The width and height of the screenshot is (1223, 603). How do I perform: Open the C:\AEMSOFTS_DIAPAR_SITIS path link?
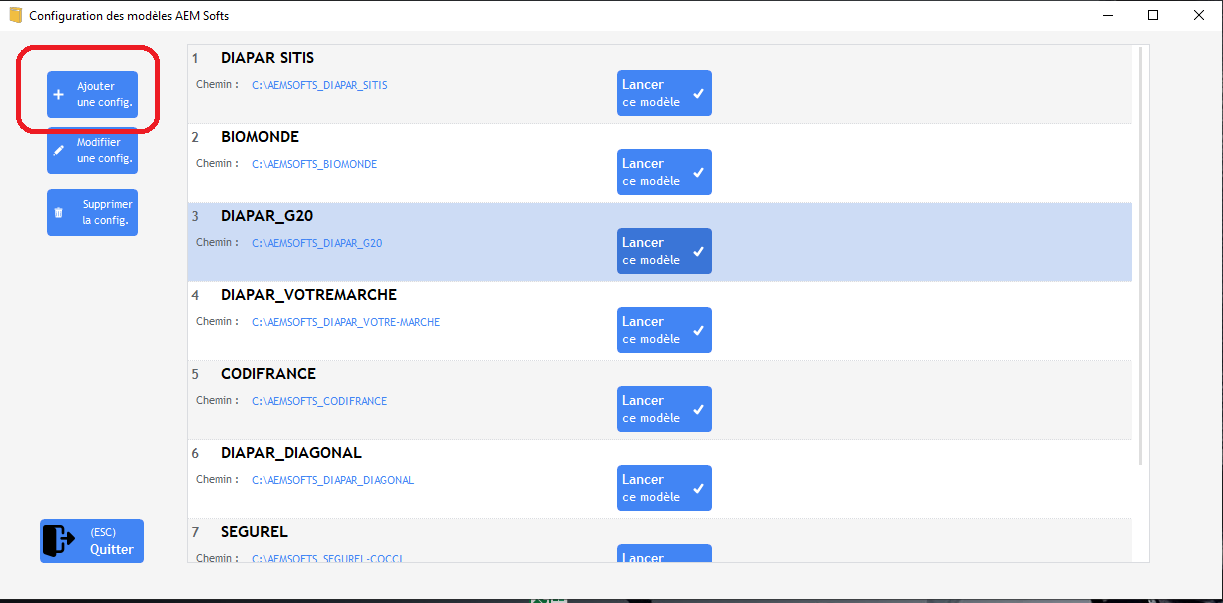coord(319,85)
